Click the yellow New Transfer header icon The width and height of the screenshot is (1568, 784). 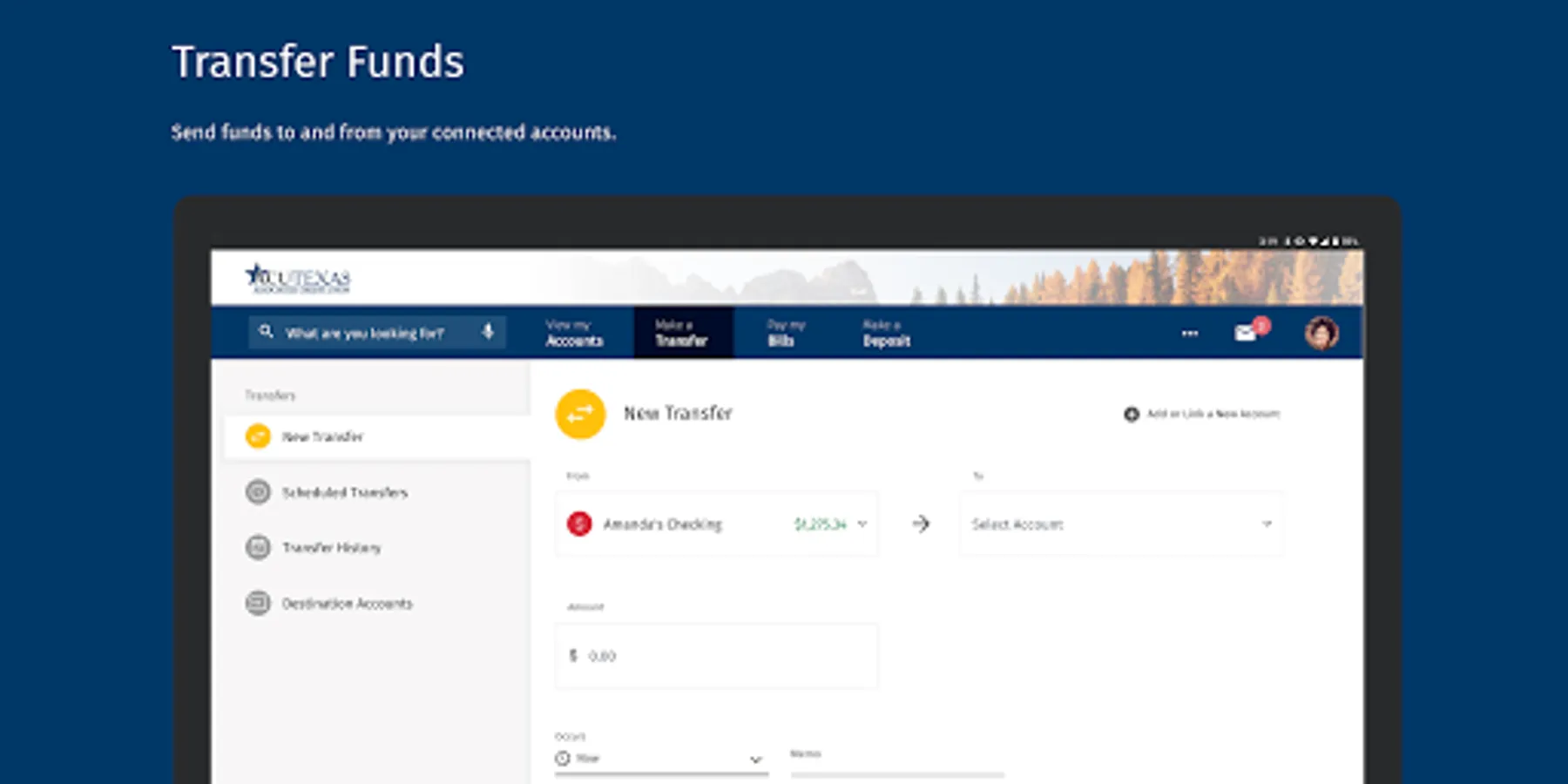coord(580,414)
